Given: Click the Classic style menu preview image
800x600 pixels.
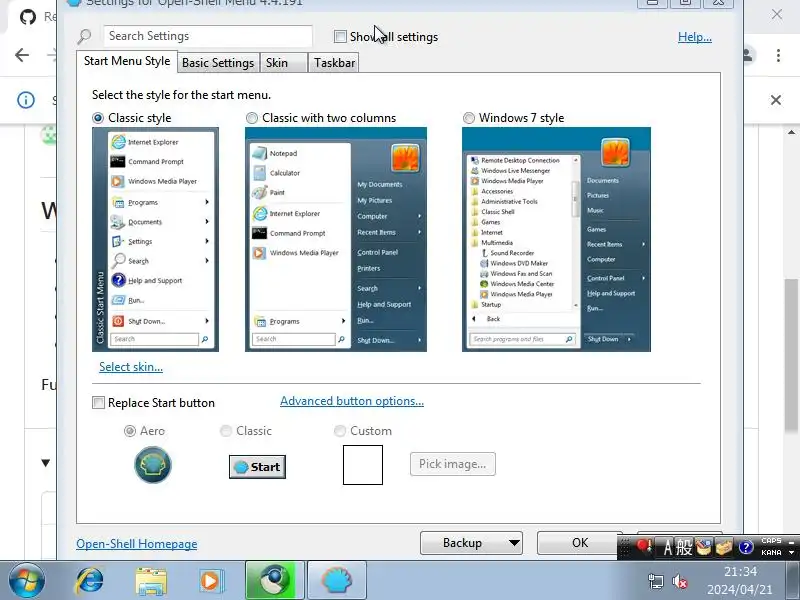Looking at the screenshot, I should 155,239.
